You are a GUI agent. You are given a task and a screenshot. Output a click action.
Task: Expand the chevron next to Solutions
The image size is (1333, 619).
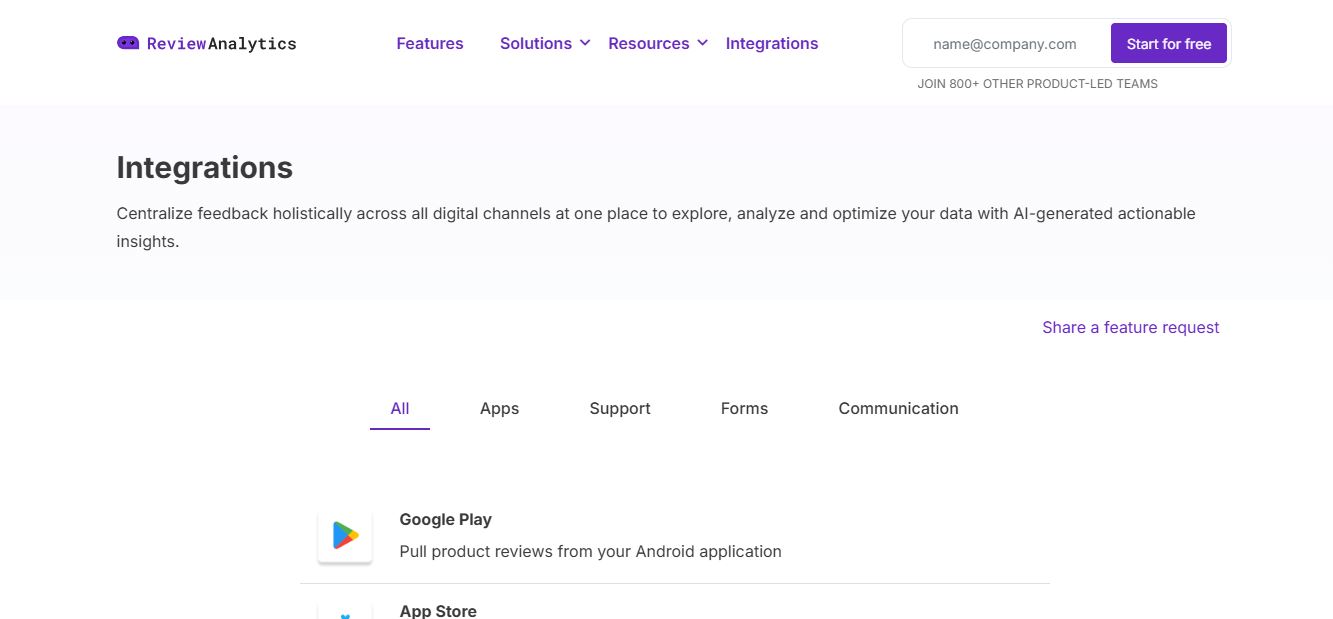tap(585, 43)
